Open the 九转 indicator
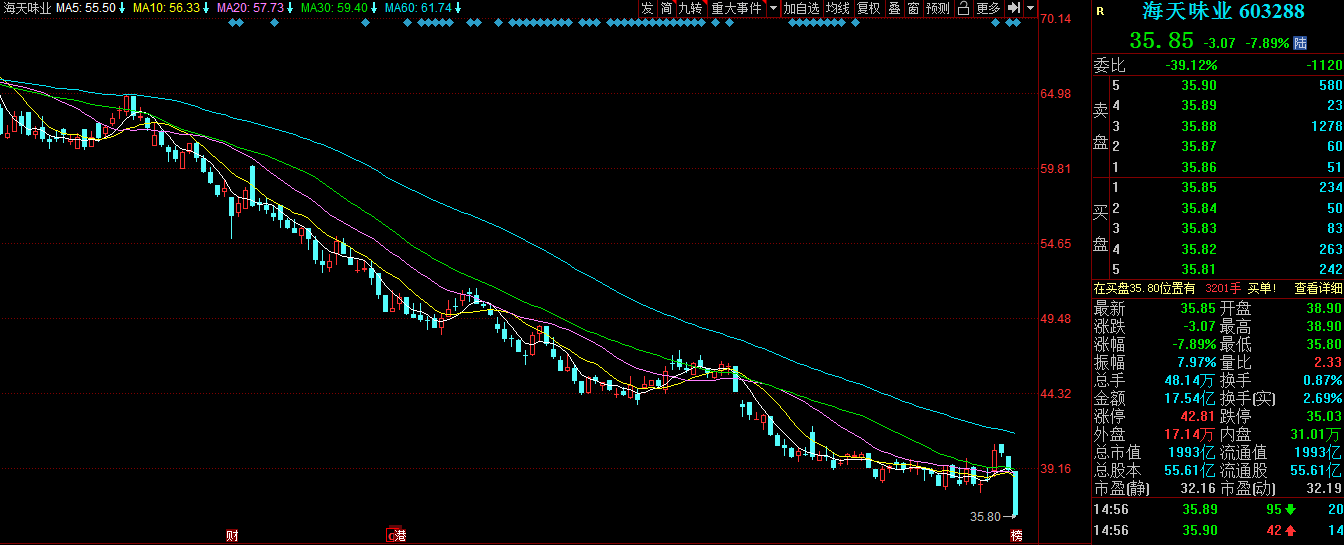The height and width of the screenshot is (545, 1344). tap(690, 8)
